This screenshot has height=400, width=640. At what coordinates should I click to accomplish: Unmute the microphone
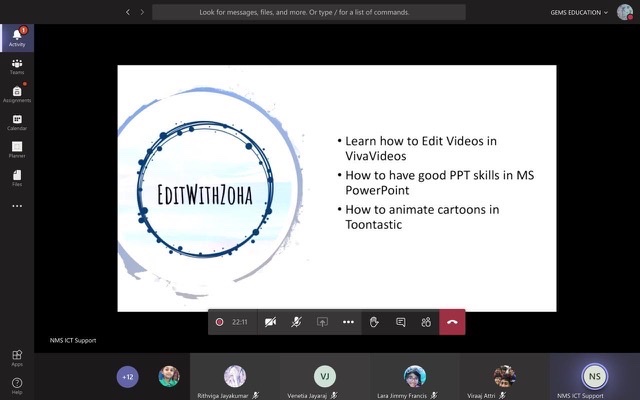tap(296, 322)
